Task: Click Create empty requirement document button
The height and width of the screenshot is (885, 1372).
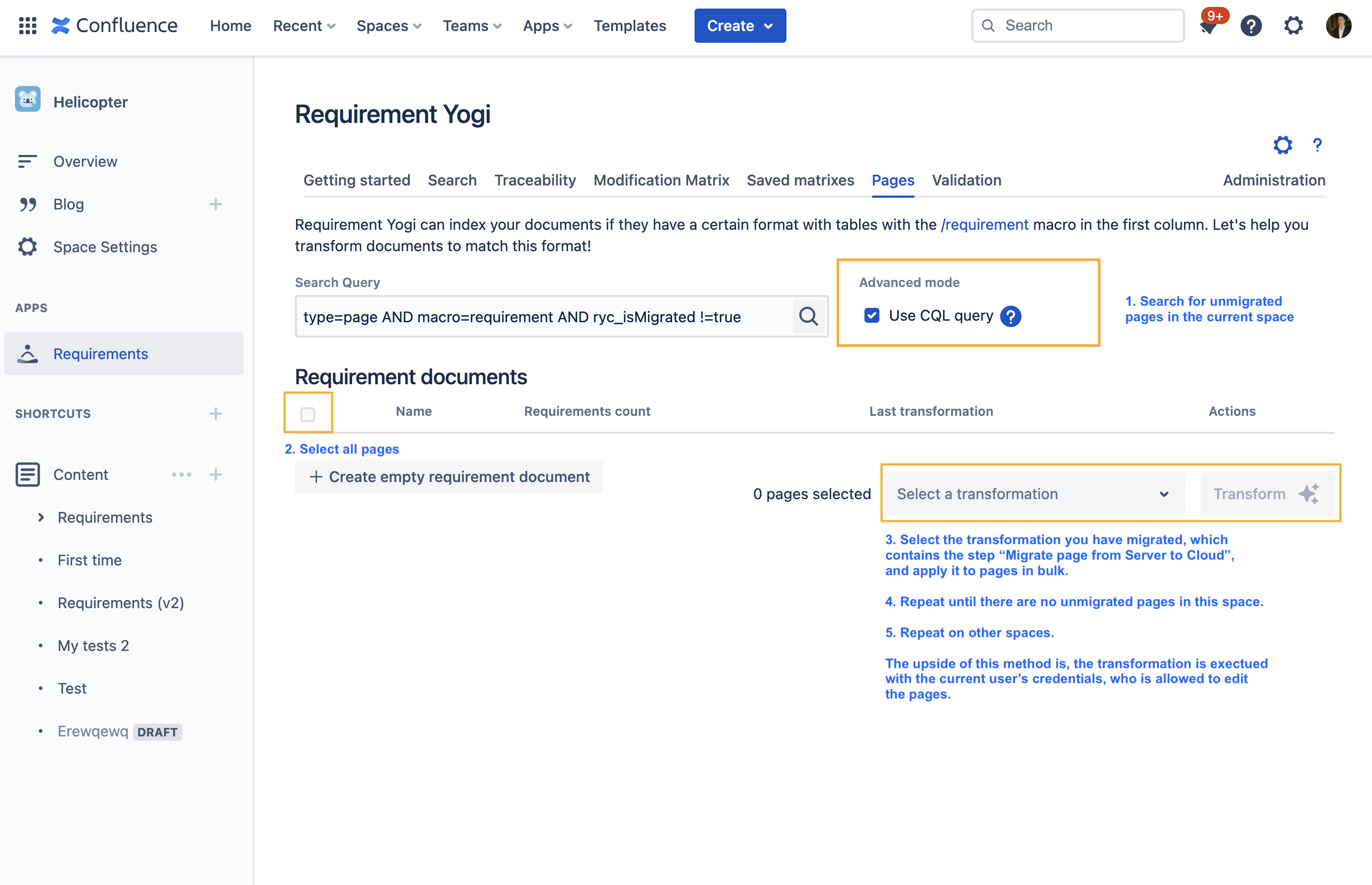Action: pos(449,477)
